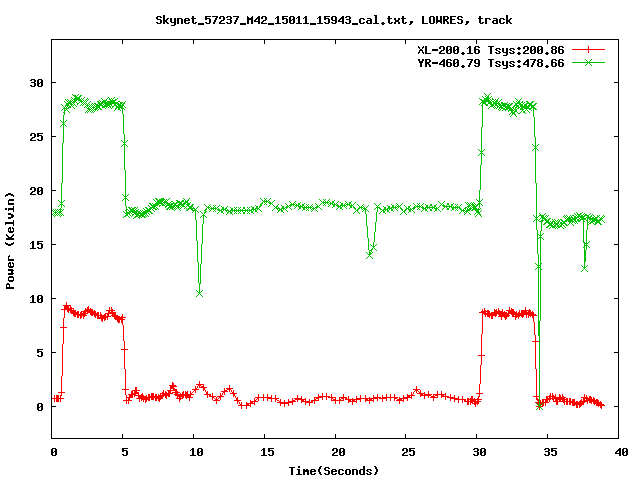Click the green legend line sample

tap(588, 62)
